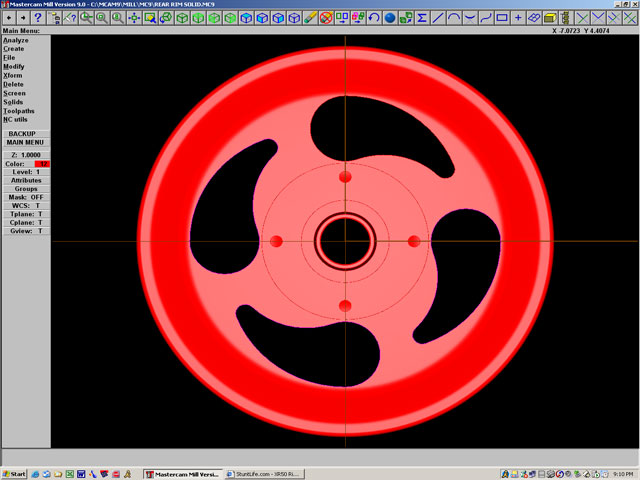Open the Cplane: T selector
The height and width of the screenshot is (480, 640).
coord(25,222)
